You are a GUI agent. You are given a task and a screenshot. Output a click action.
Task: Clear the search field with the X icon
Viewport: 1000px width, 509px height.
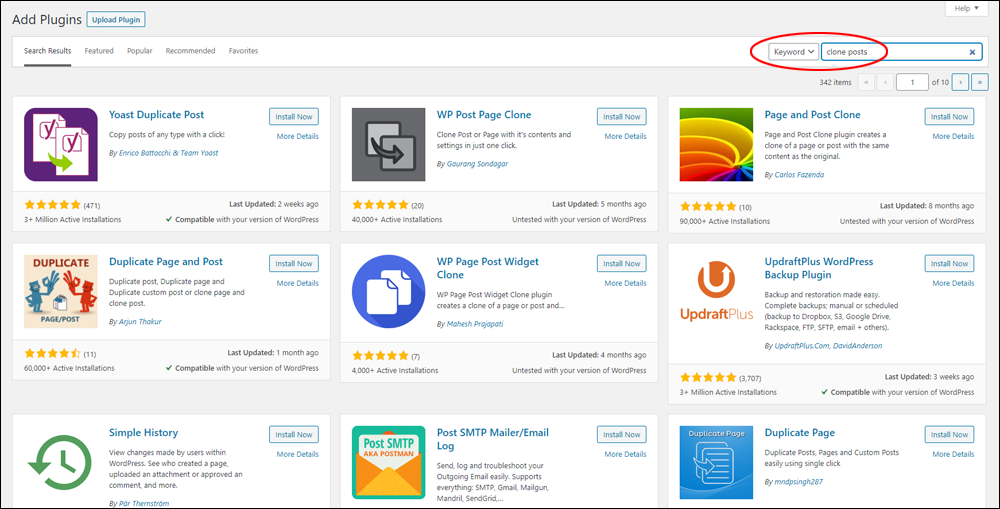click(972, 52)
